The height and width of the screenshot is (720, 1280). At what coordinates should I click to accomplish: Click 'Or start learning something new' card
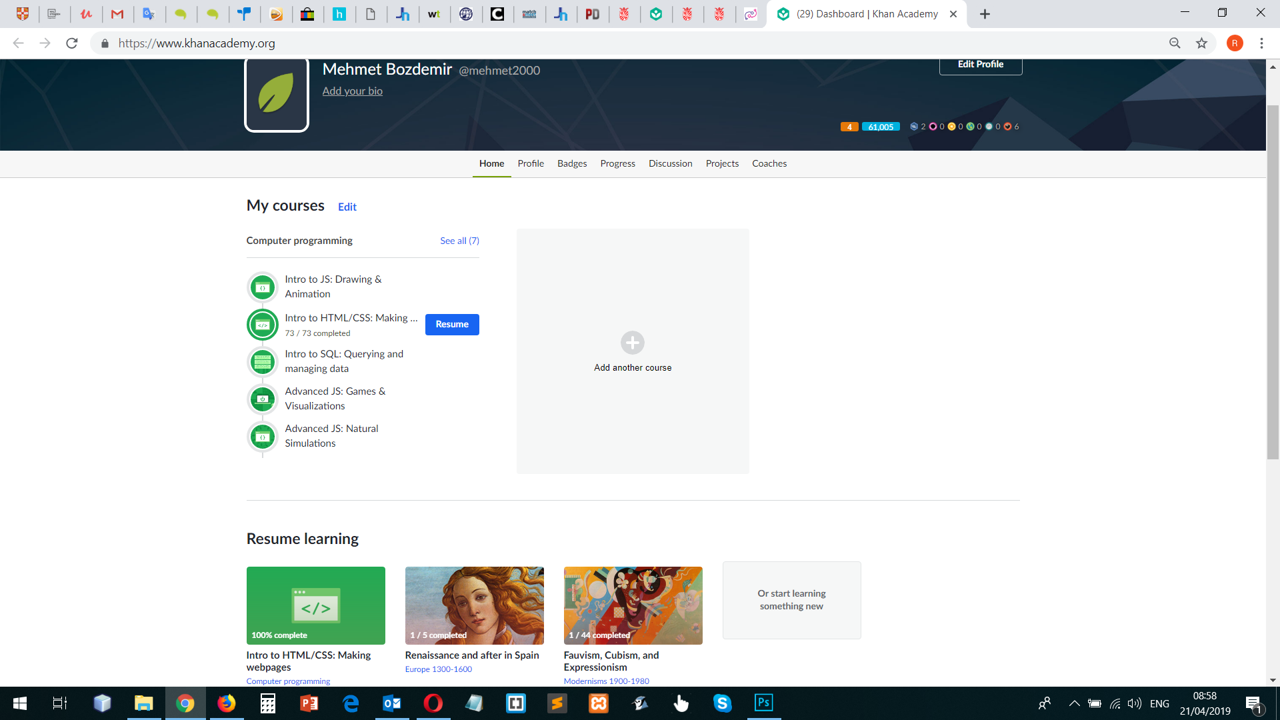coord(791,600)
